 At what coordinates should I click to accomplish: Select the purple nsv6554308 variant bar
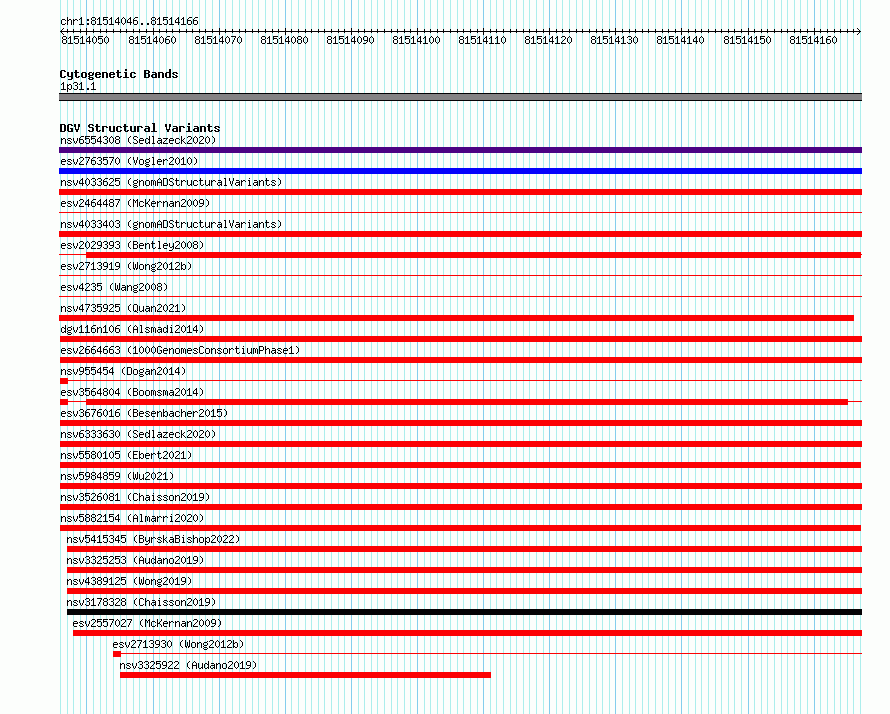pos(460,150)
